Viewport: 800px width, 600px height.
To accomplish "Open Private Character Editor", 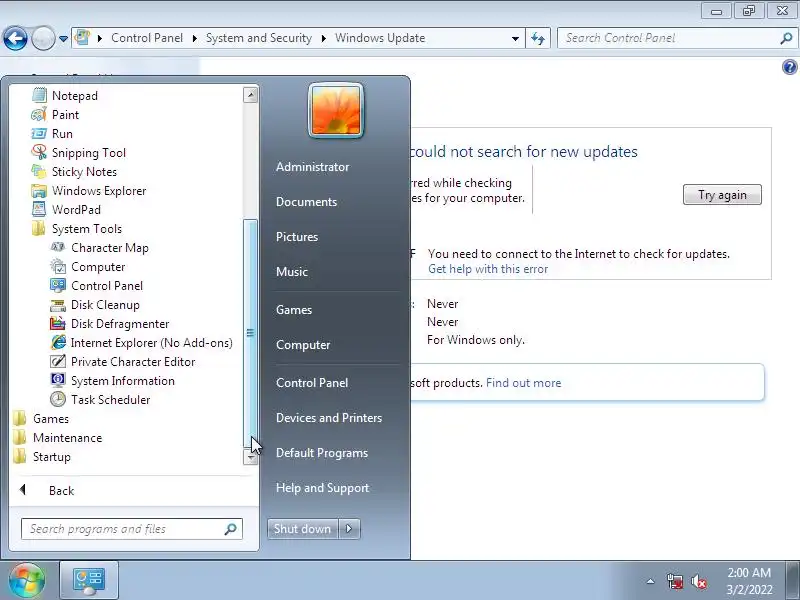I will 123,362.
